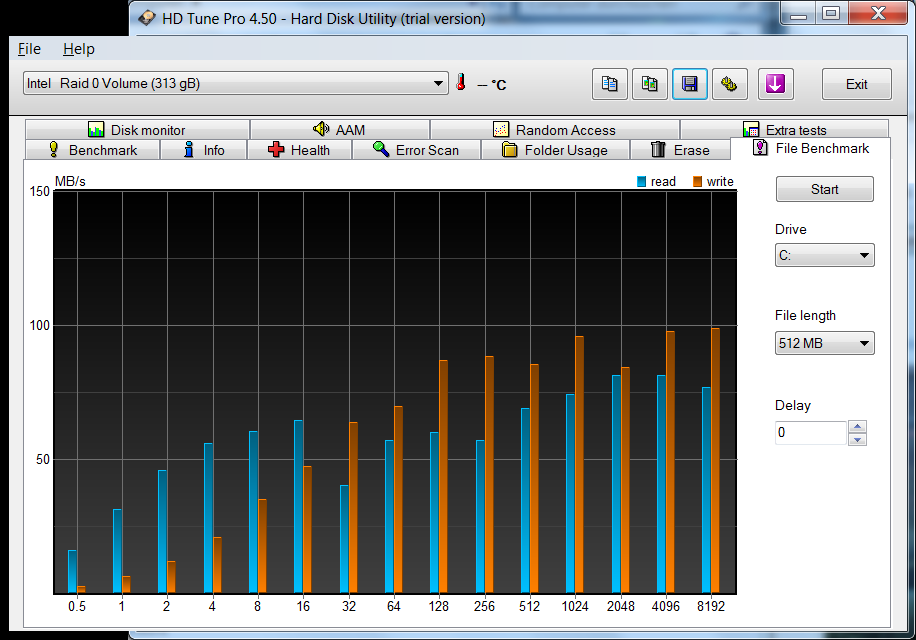Click the blue read legend swatch

click(641, 182)
